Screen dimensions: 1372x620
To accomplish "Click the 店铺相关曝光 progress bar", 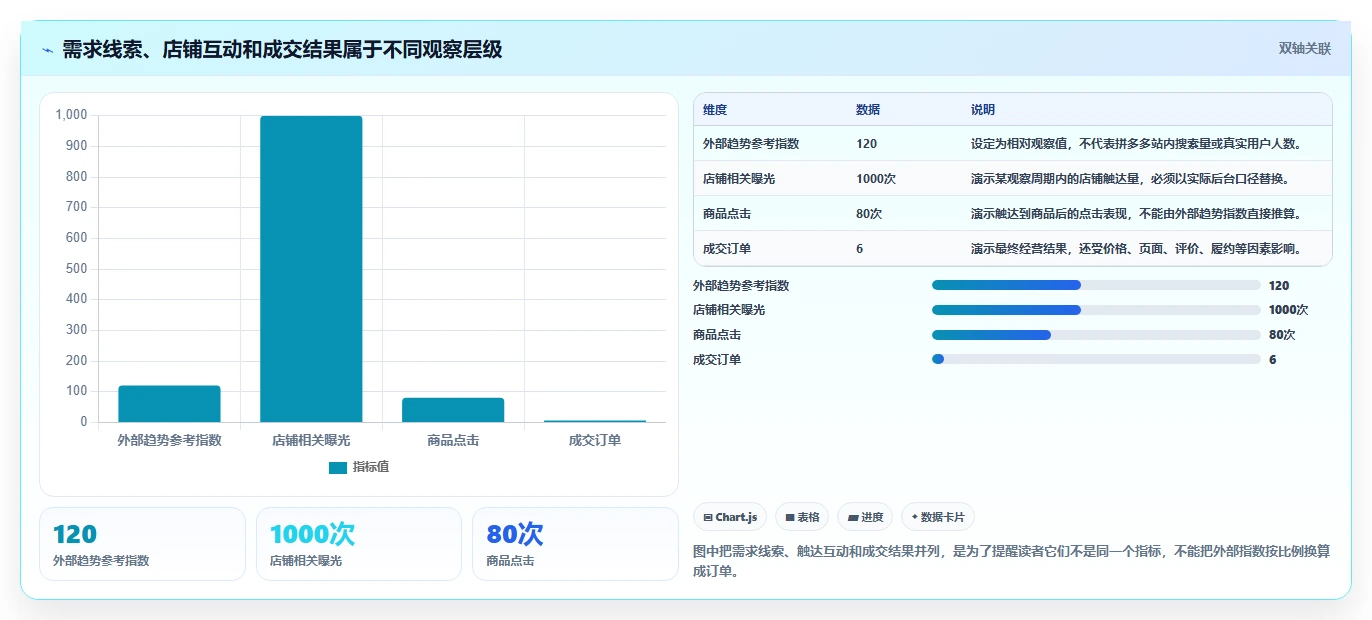I will coord(1096,310).
